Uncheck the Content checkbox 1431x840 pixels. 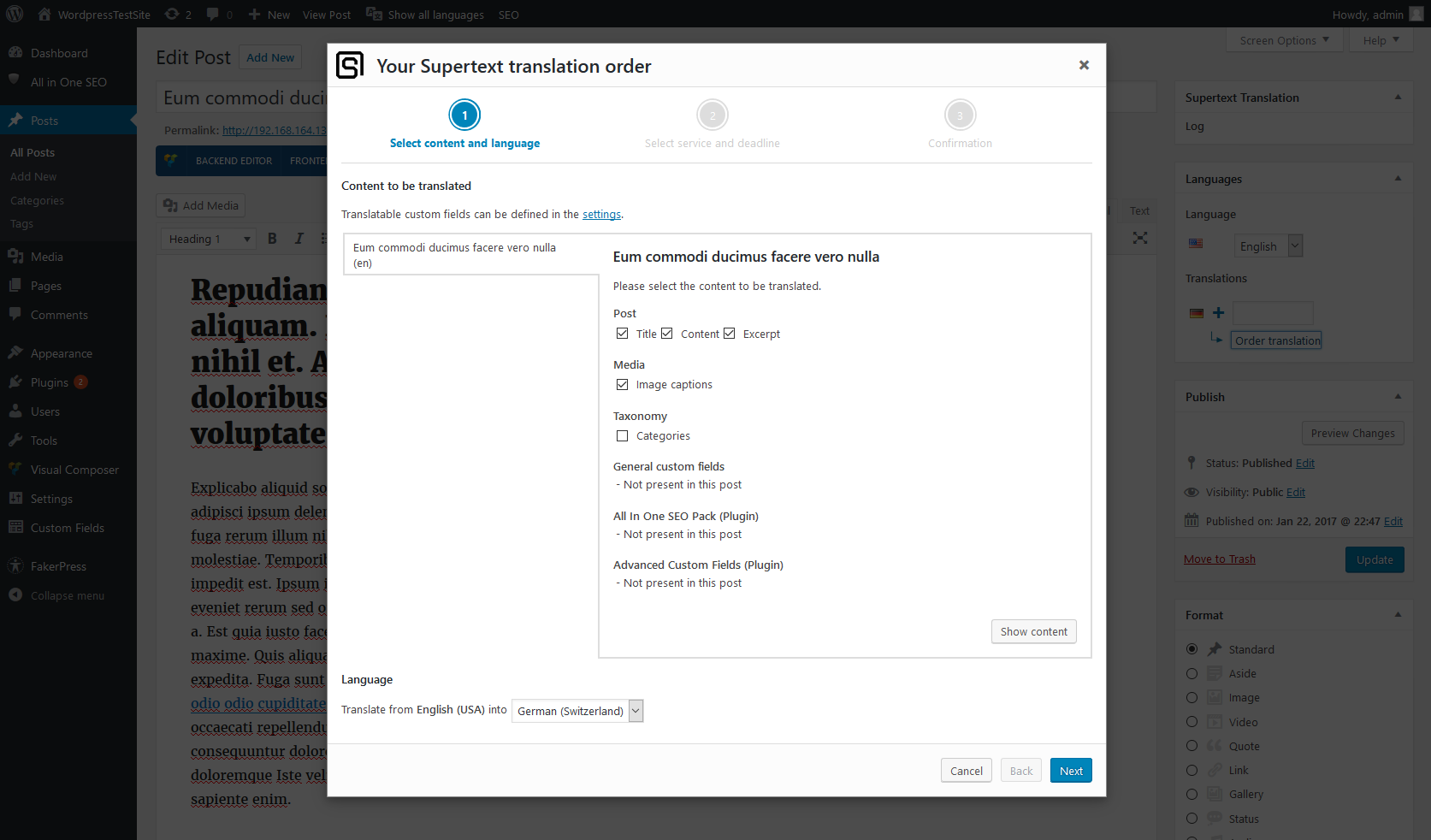[x=667, y=334]
